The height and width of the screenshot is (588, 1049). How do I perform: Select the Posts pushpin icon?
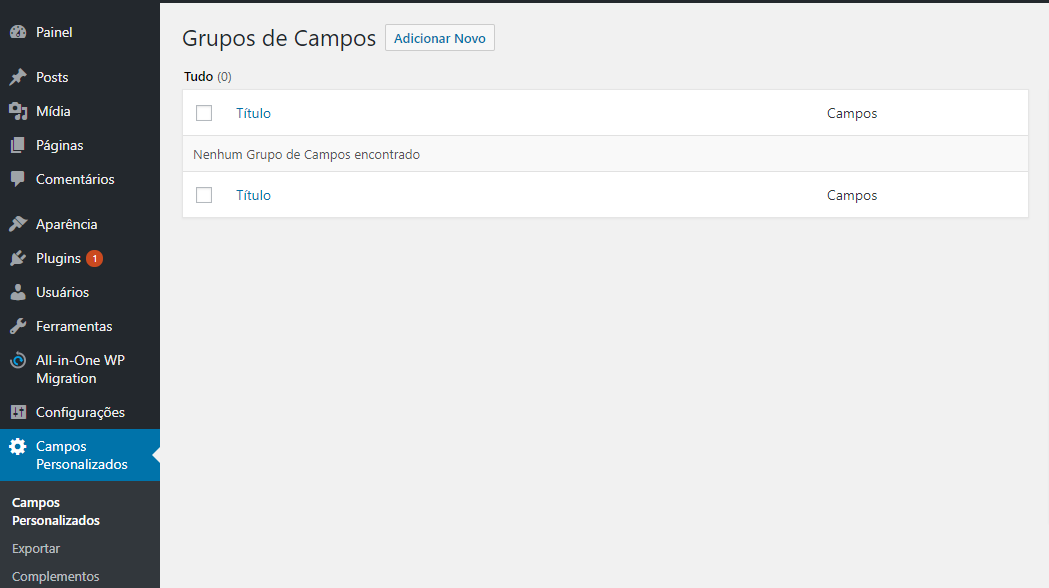(x=18, y=76)
